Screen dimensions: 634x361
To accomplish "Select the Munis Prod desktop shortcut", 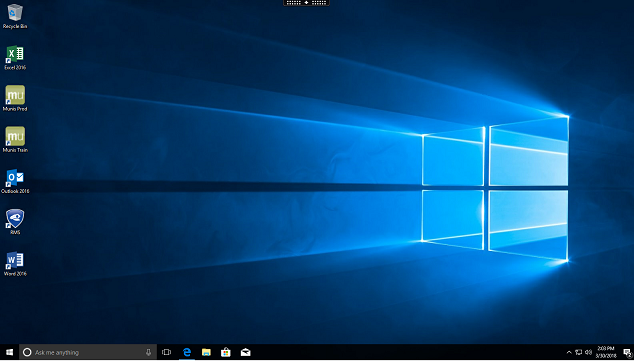I will pyautogui.click(x=15, y=98).
